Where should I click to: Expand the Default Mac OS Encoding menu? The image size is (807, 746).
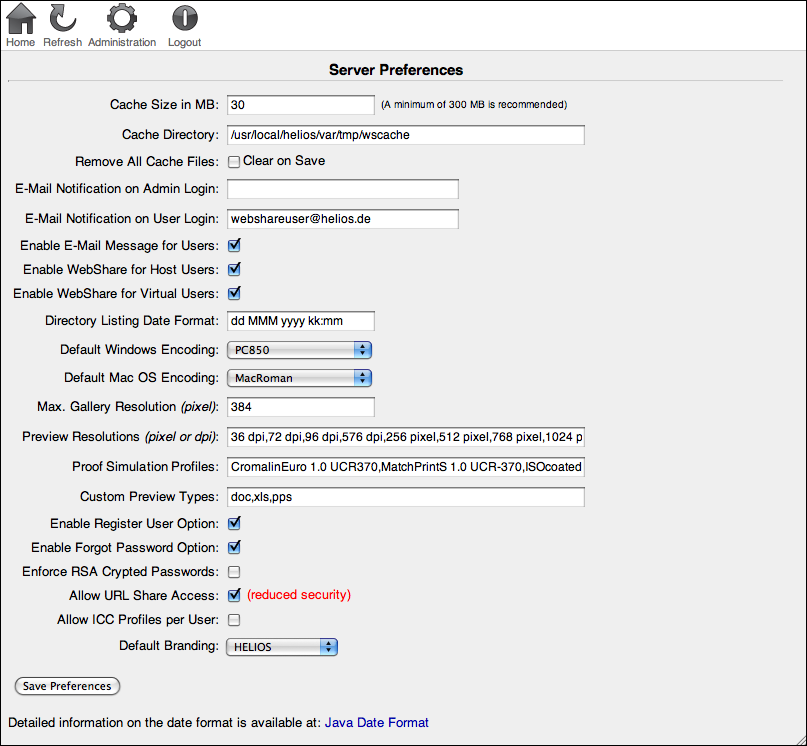point(299,378)
